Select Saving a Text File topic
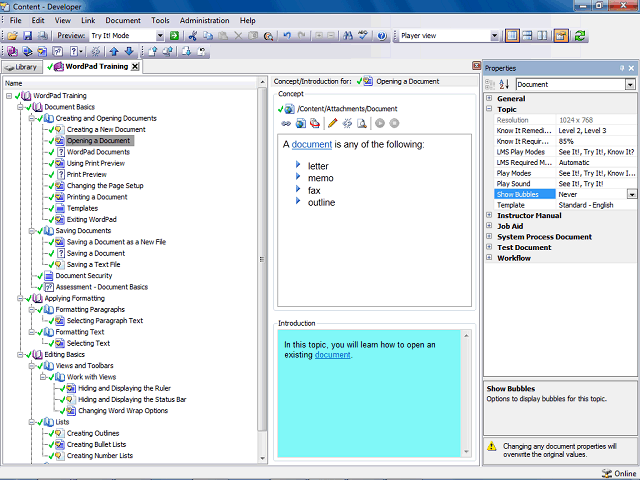The height and width of the screenshot is (480, 640). 93,264
